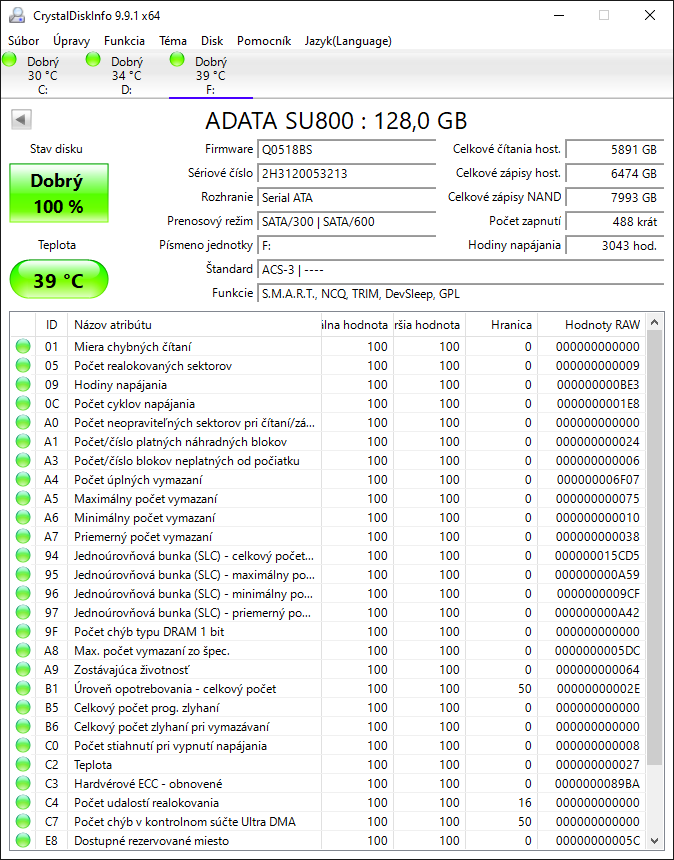Click the status icon for attribute 94 row

23,556
